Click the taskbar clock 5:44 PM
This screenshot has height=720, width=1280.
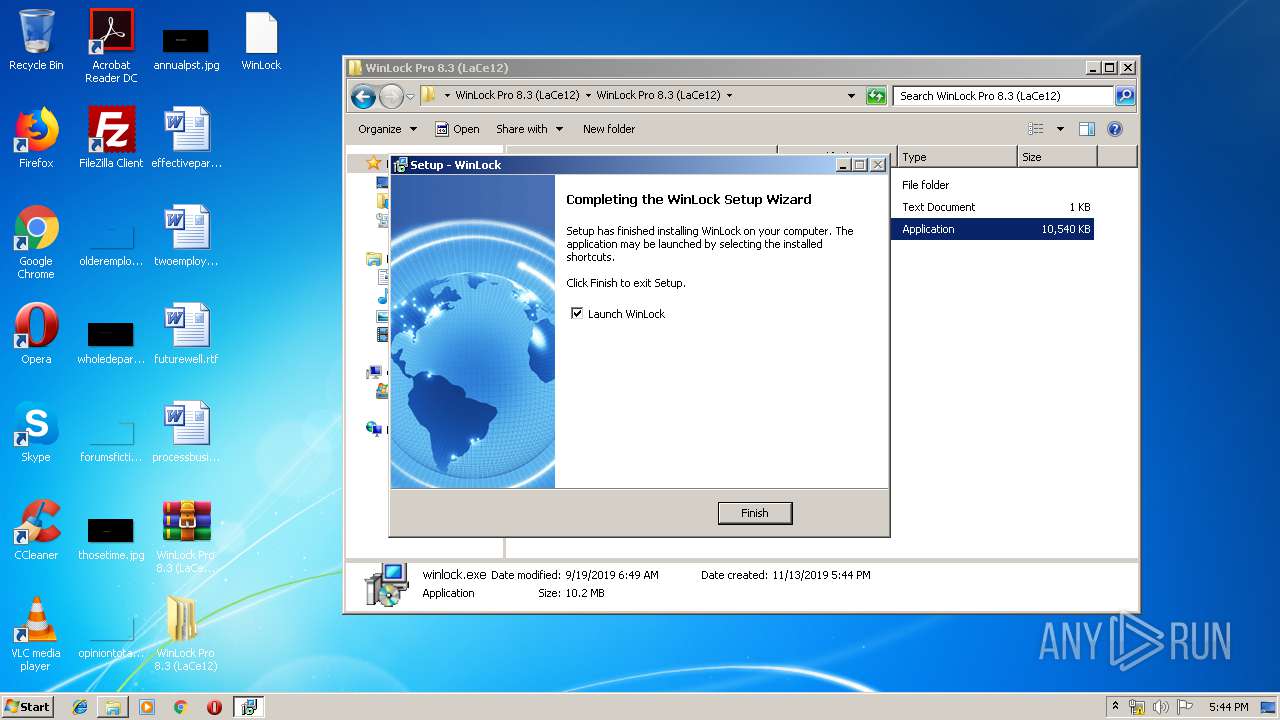(1228, 707)
